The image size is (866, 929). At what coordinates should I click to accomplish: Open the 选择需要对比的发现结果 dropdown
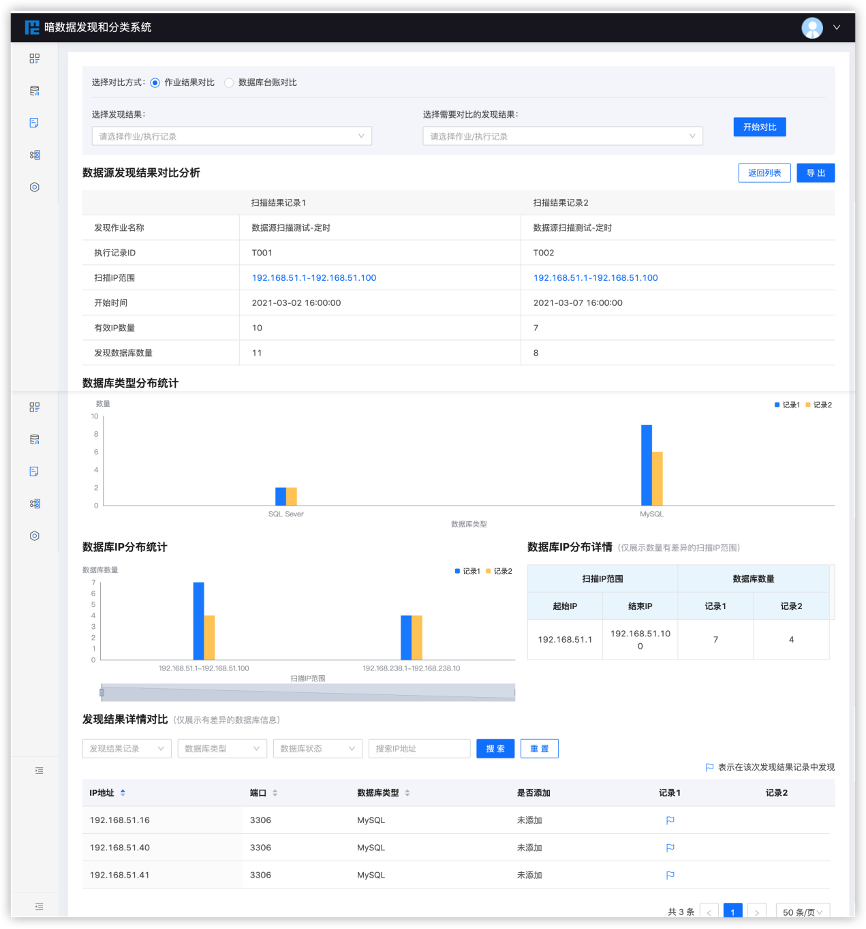tap(562, 136)
